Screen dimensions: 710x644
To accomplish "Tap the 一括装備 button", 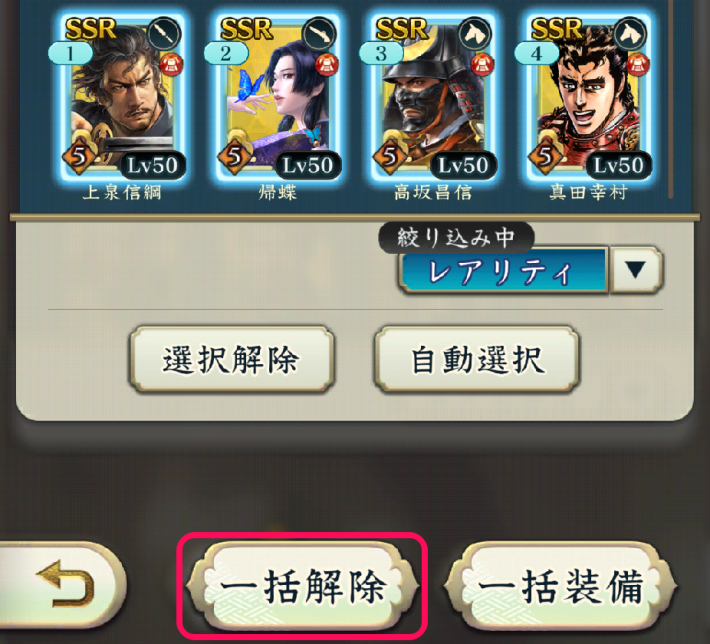I will (x=561, y=586).
